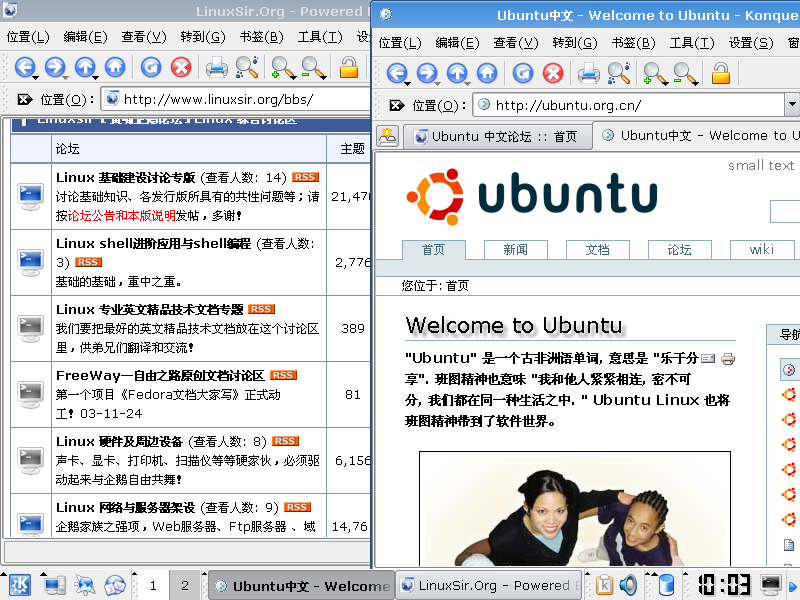This screenshot has width=800, height=600.
Task: Open 设置(S) menu in the Ubuntu window
Action: pyautogui.click(x=751, y=43)
